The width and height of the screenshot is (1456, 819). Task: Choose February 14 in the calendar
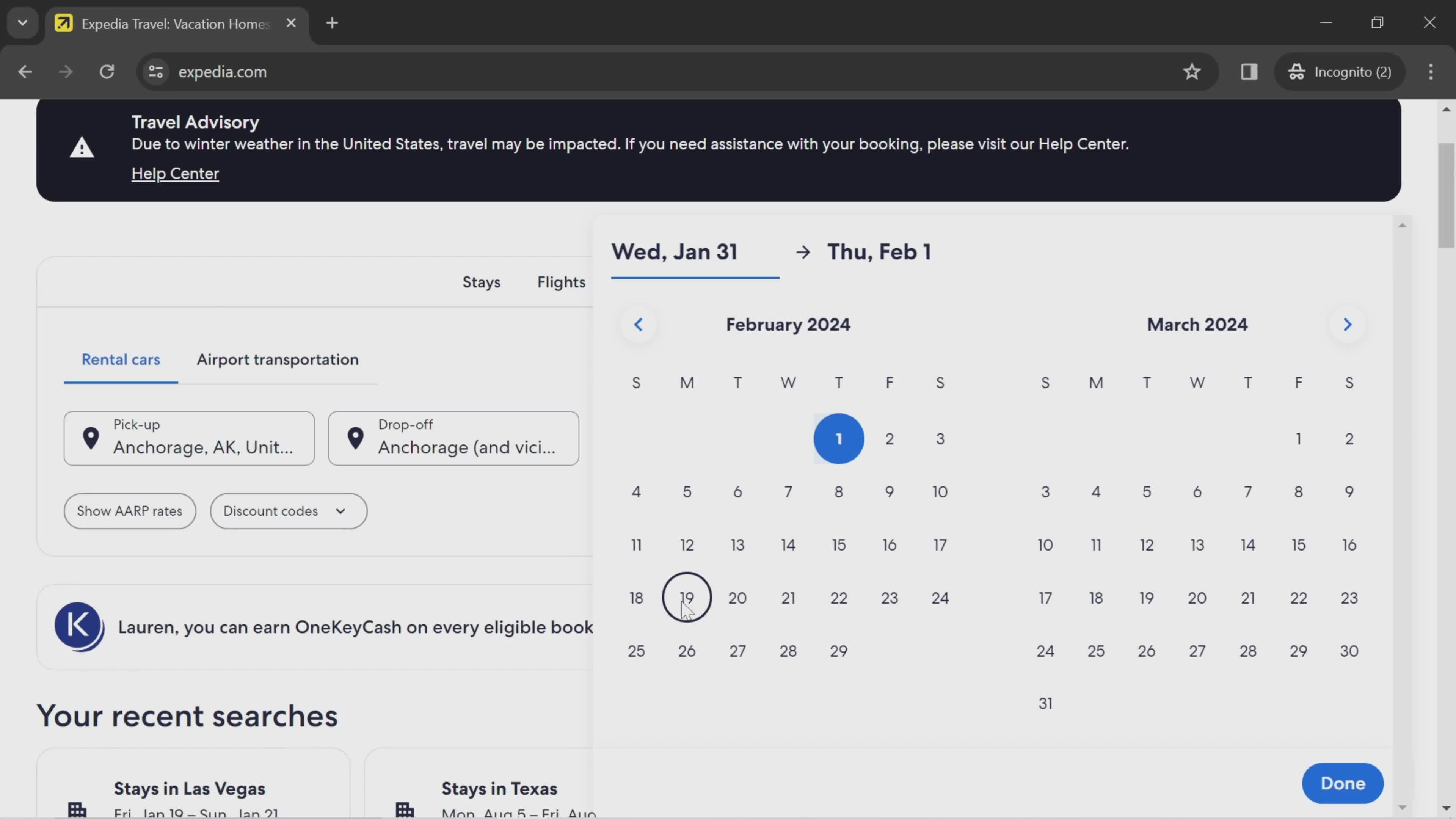788,545
